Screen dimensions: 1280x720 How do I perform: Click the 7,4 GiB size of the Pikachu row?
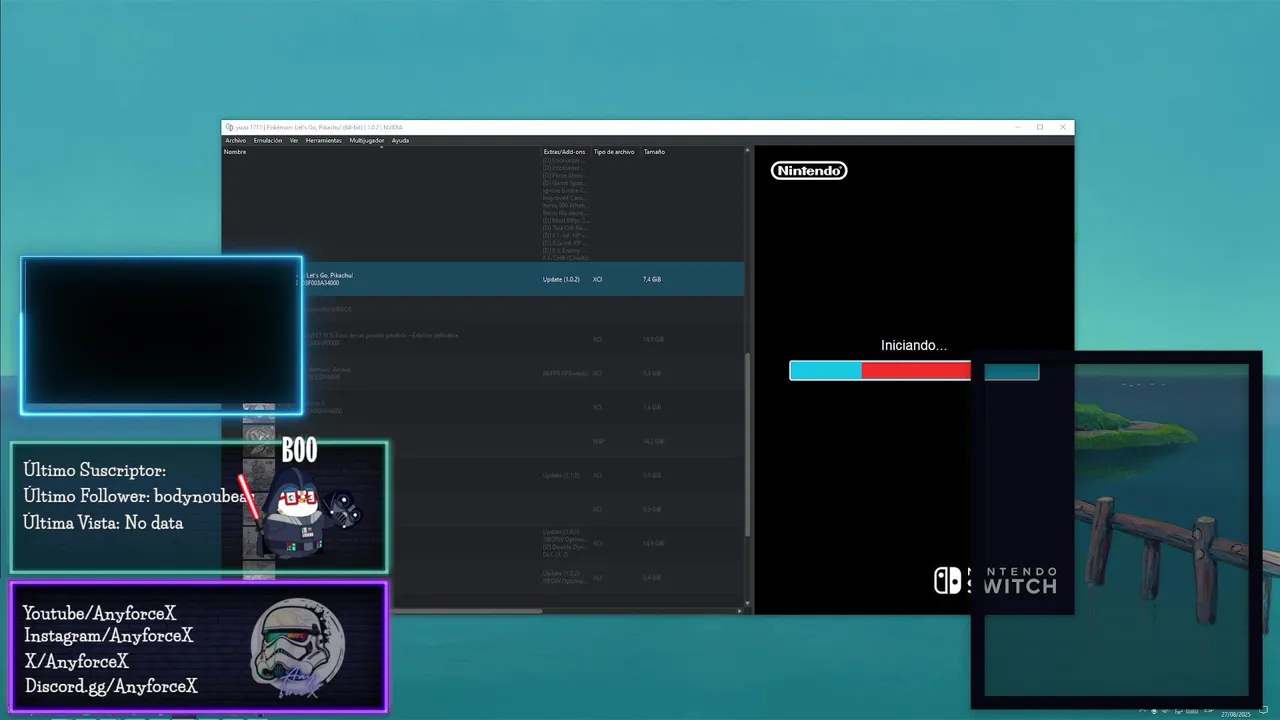(652, 279)
